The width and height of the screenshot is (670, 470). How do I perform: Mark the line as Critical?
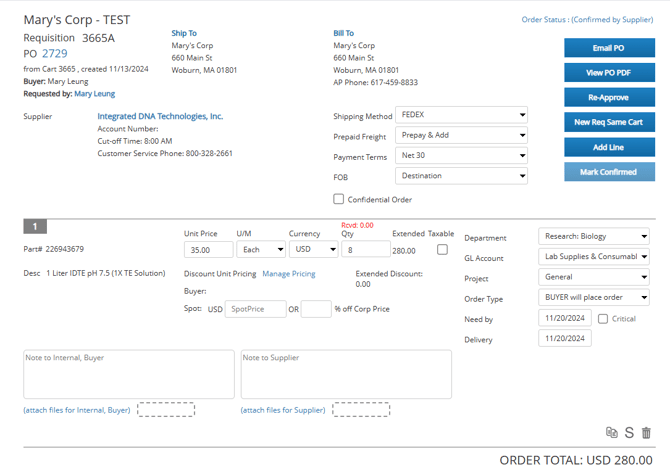point(602,319)
